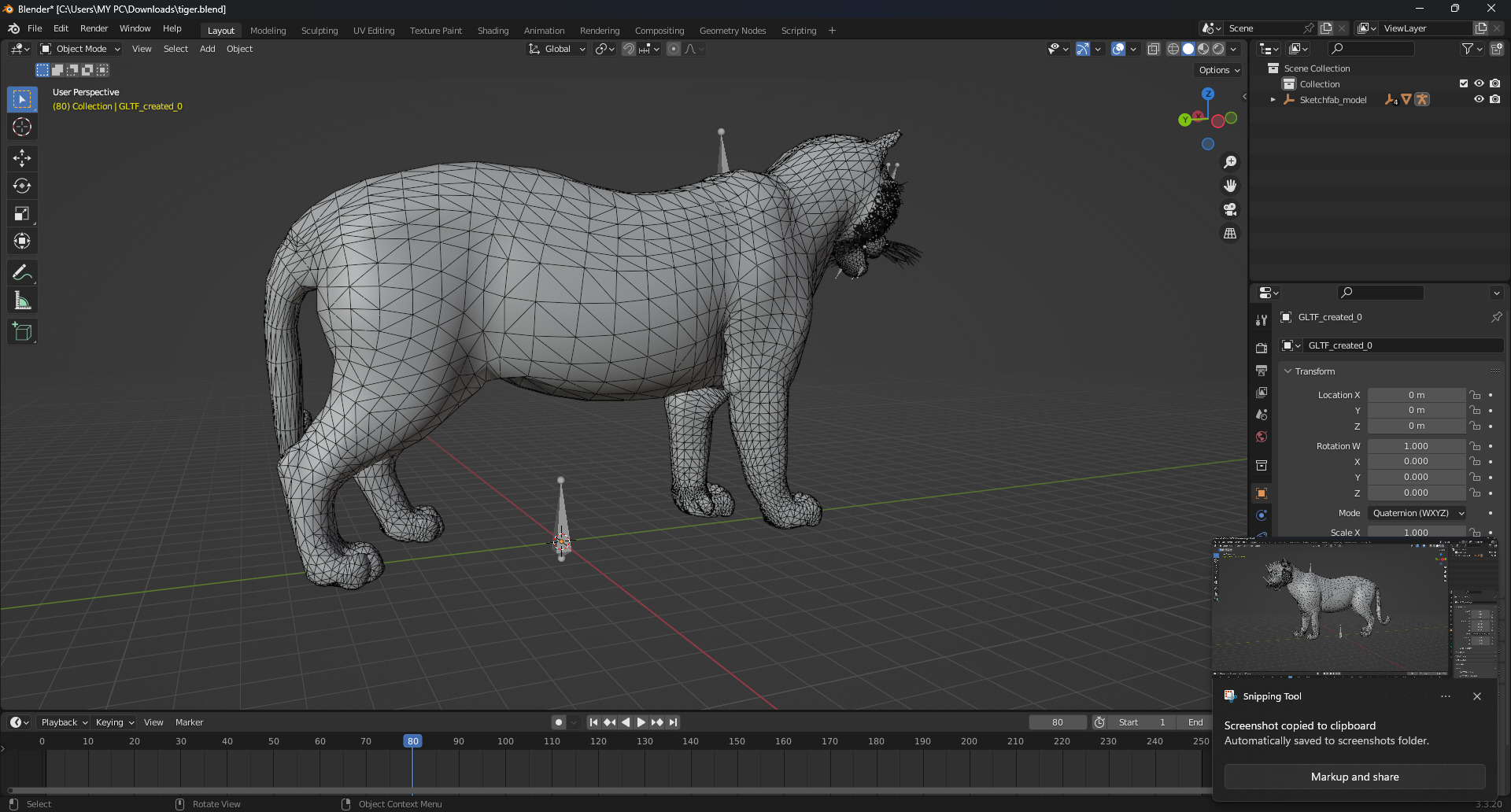Select the Measure tool
Viewport: 1511px width, 812px height.
click(22, 301)
